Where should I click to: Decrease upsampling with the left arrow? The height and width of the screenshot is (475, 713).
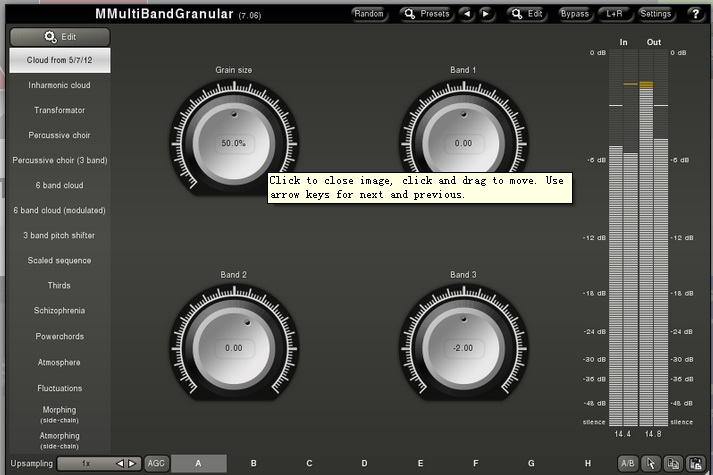tap(120, 464)
